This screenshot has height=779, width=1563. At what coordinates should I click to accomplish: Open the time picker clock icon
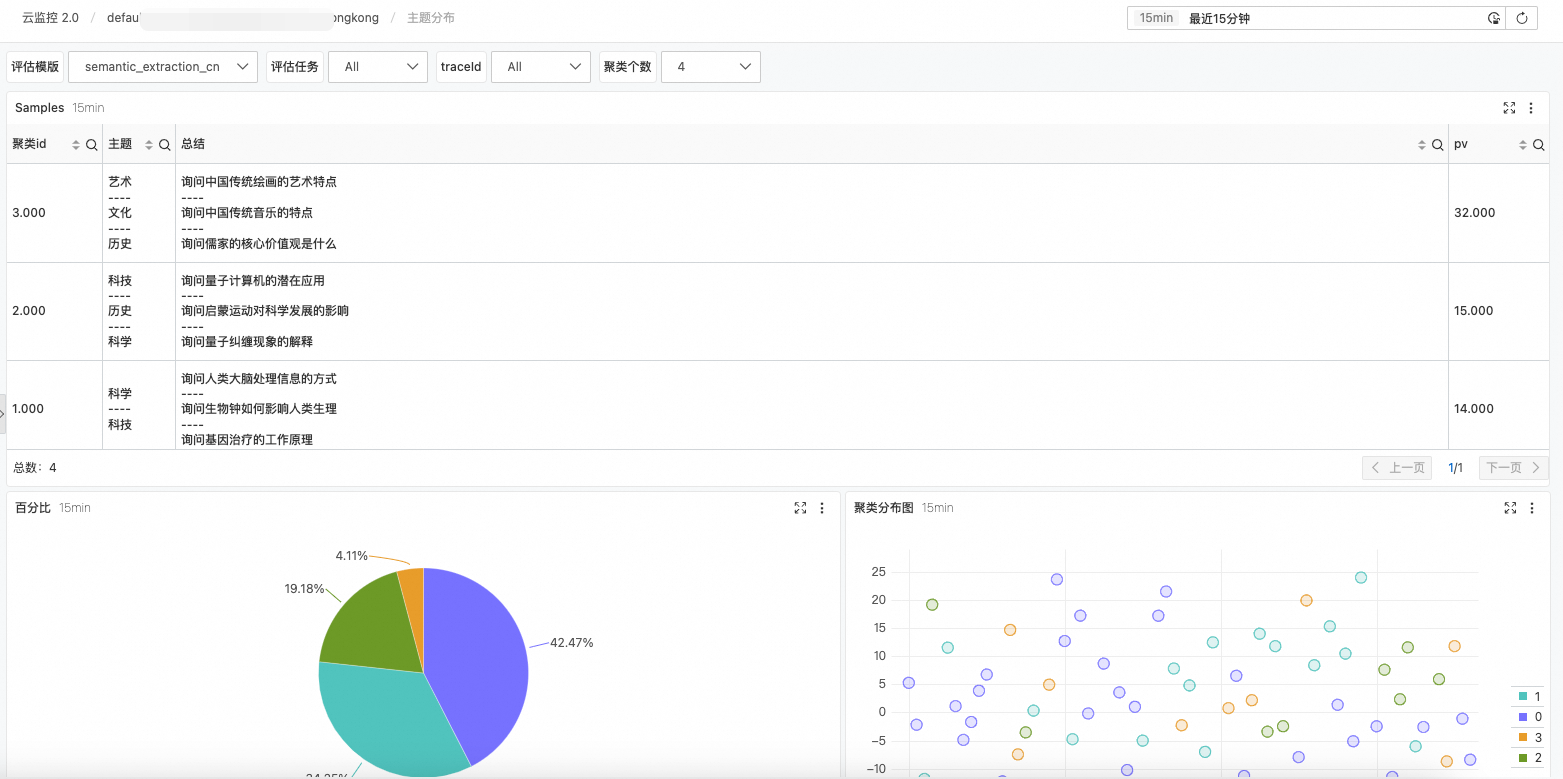[x=1494, y=18]
